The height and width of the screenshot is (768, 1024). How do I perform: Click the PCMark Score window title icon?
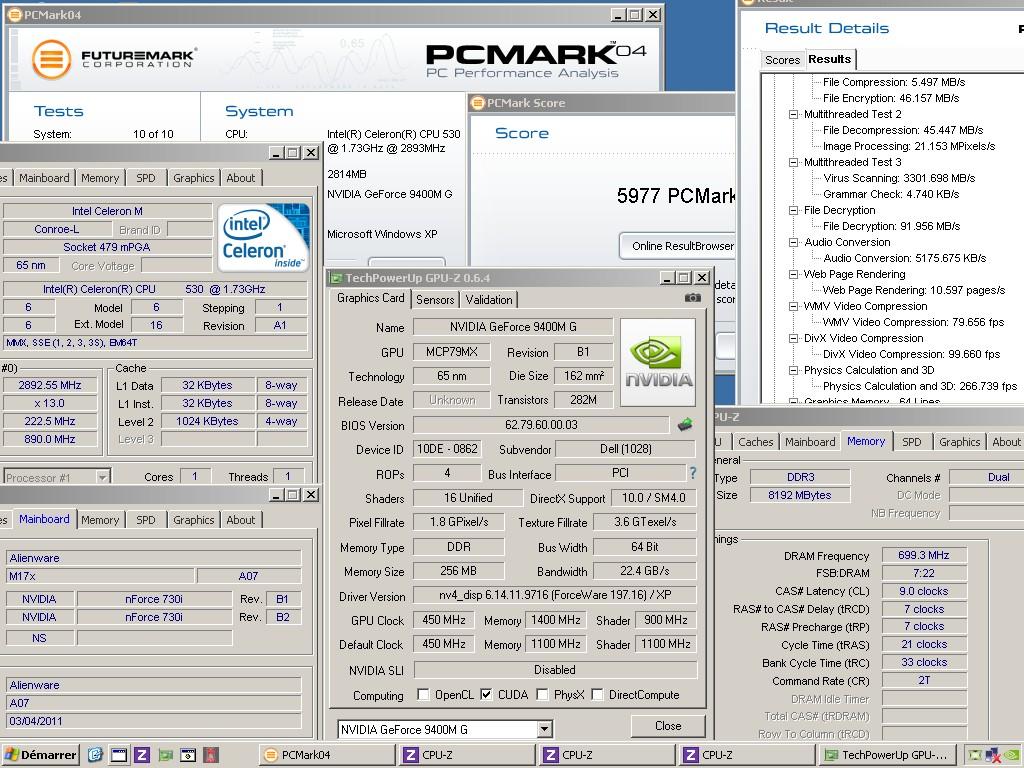pyautogui.click(x=478, y=103)
